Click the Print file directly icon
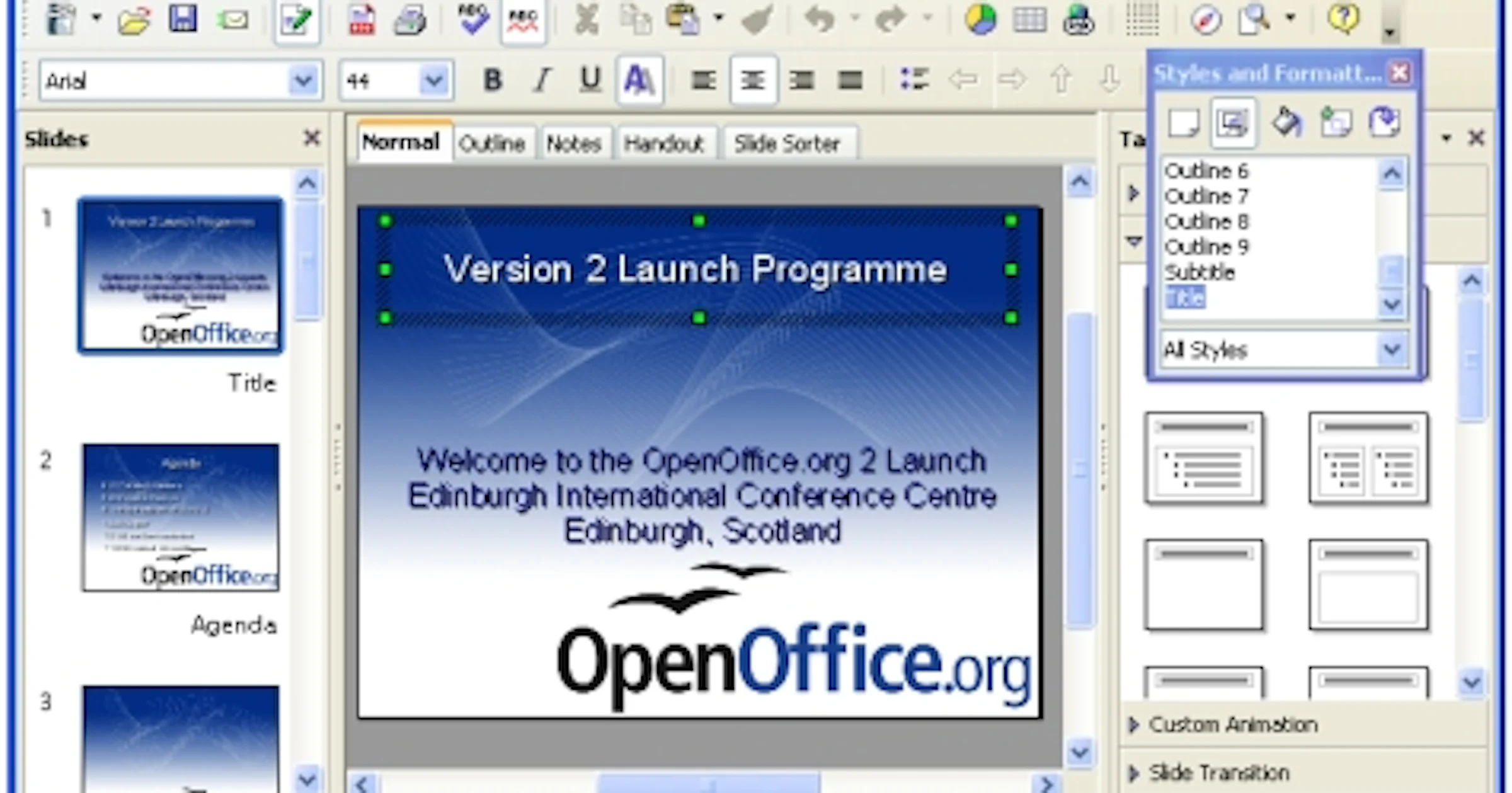Image resolution: width=1512 pixels, height=793 pixels. tap(410, 20)
